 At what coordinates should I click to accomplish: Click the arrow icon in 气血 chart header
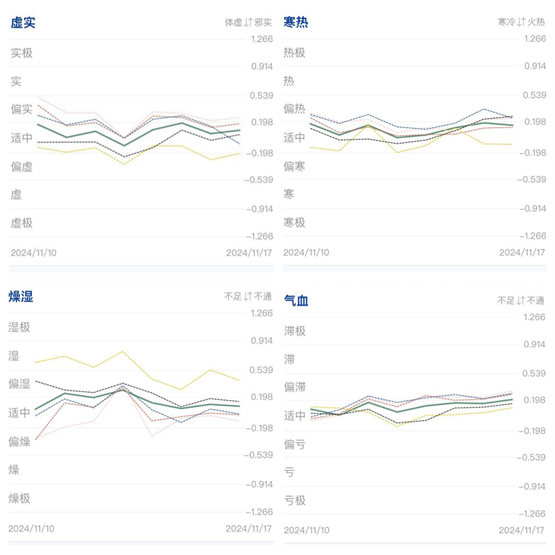point(521,301)
